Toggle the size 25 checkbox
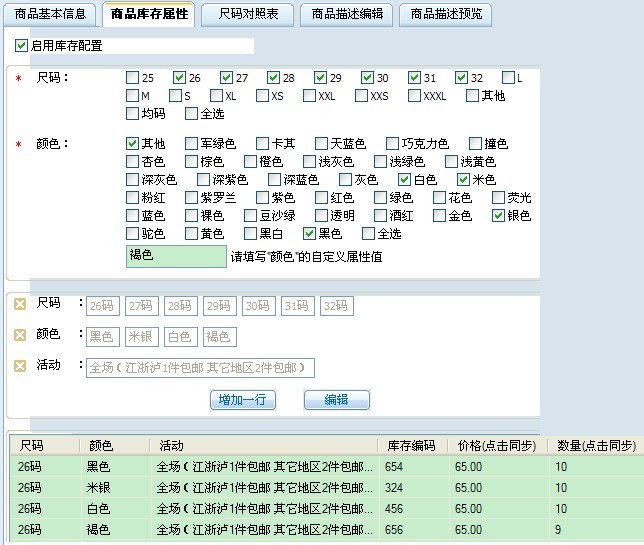 click(133, 78)
